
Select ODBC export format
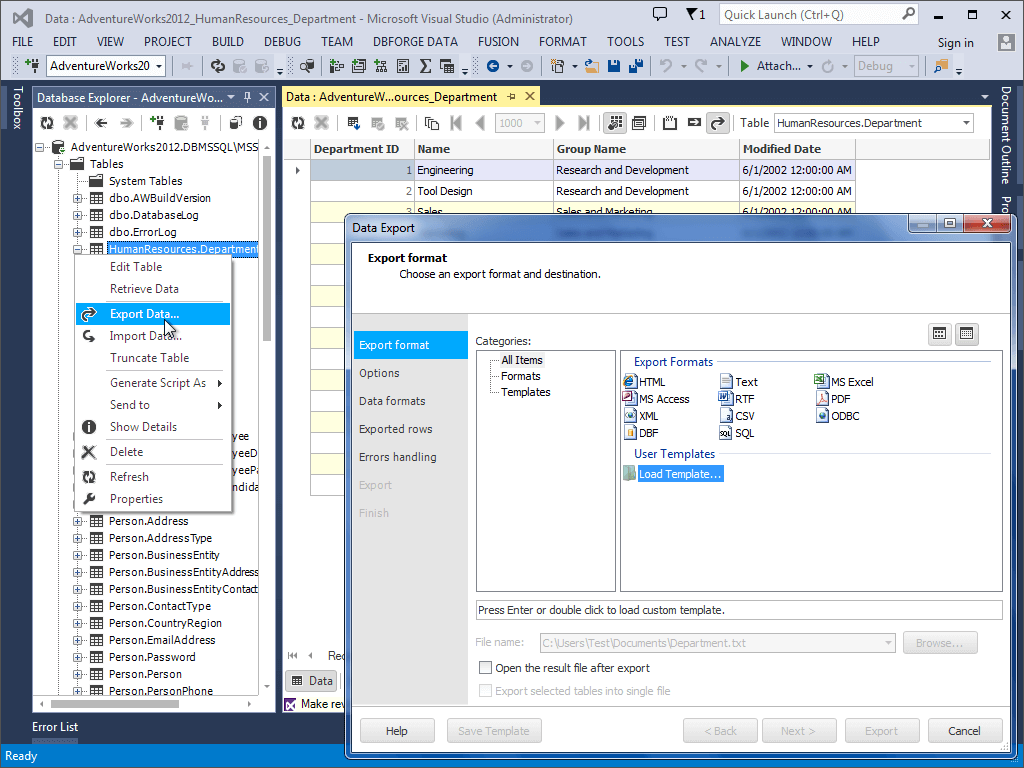pyautogui.click(x=837, y=415)
